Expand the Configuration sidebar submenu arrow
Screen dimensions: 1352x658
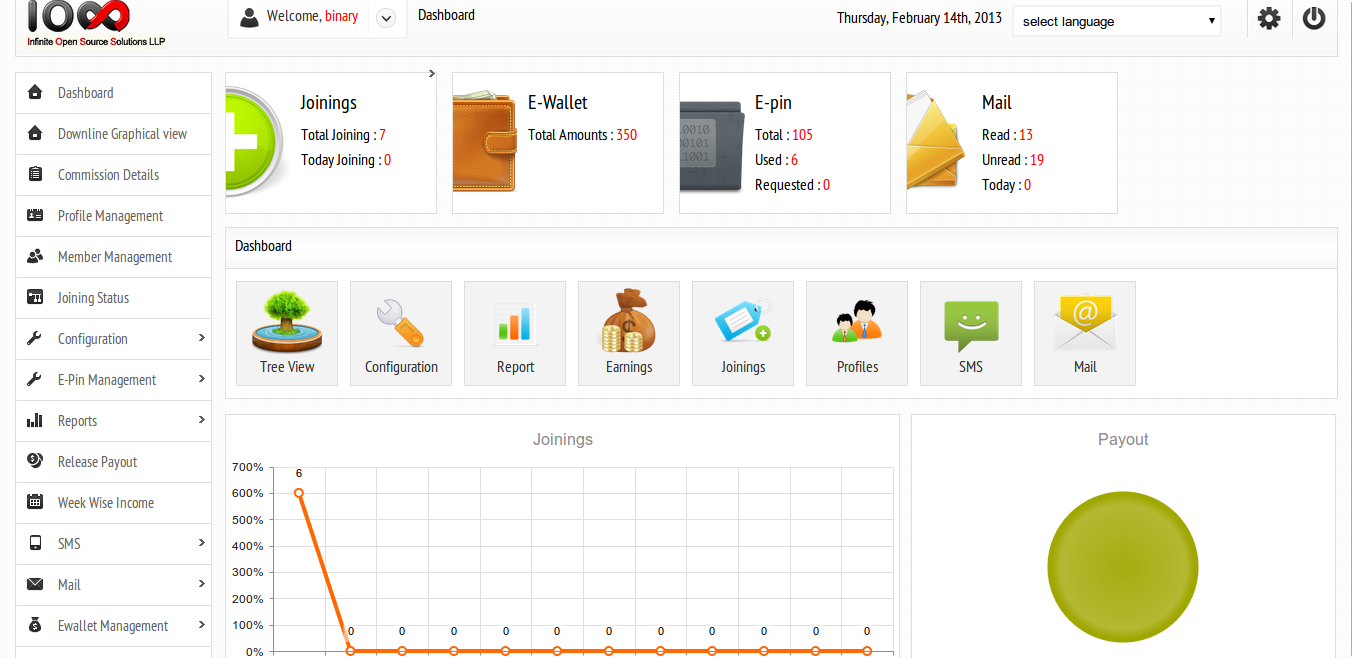[x=202, y=338]
